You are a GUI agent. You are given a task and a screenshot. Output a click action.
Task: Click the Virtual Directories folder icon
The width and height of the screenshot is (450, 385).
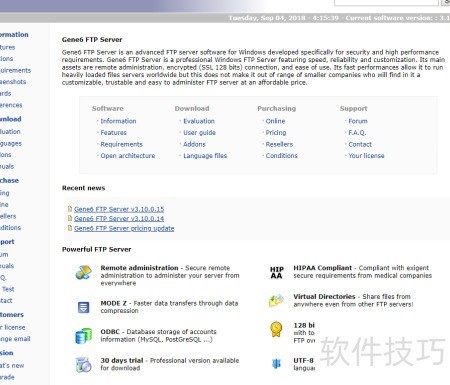point(276,300)
